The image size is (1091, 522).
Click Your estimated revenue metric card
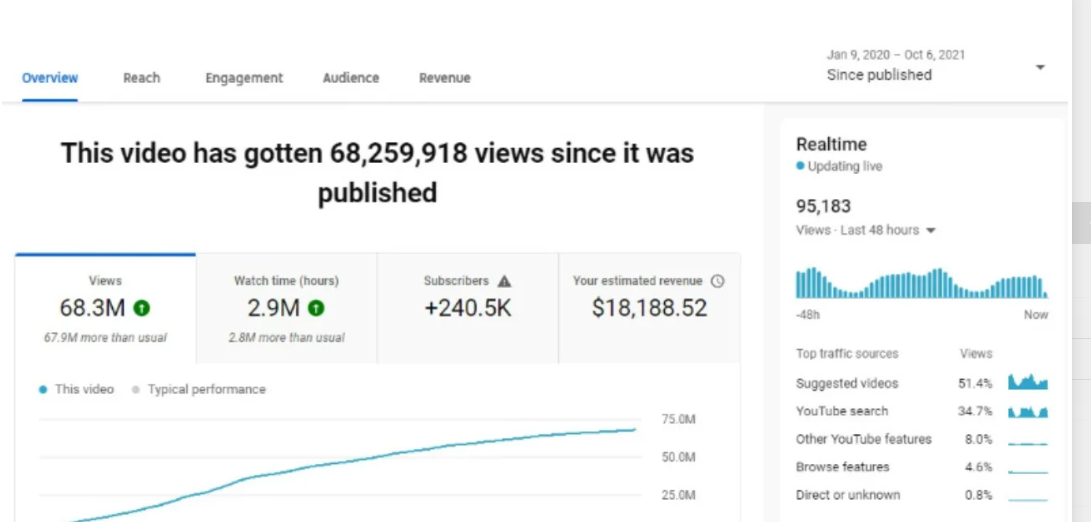[649, 308]
